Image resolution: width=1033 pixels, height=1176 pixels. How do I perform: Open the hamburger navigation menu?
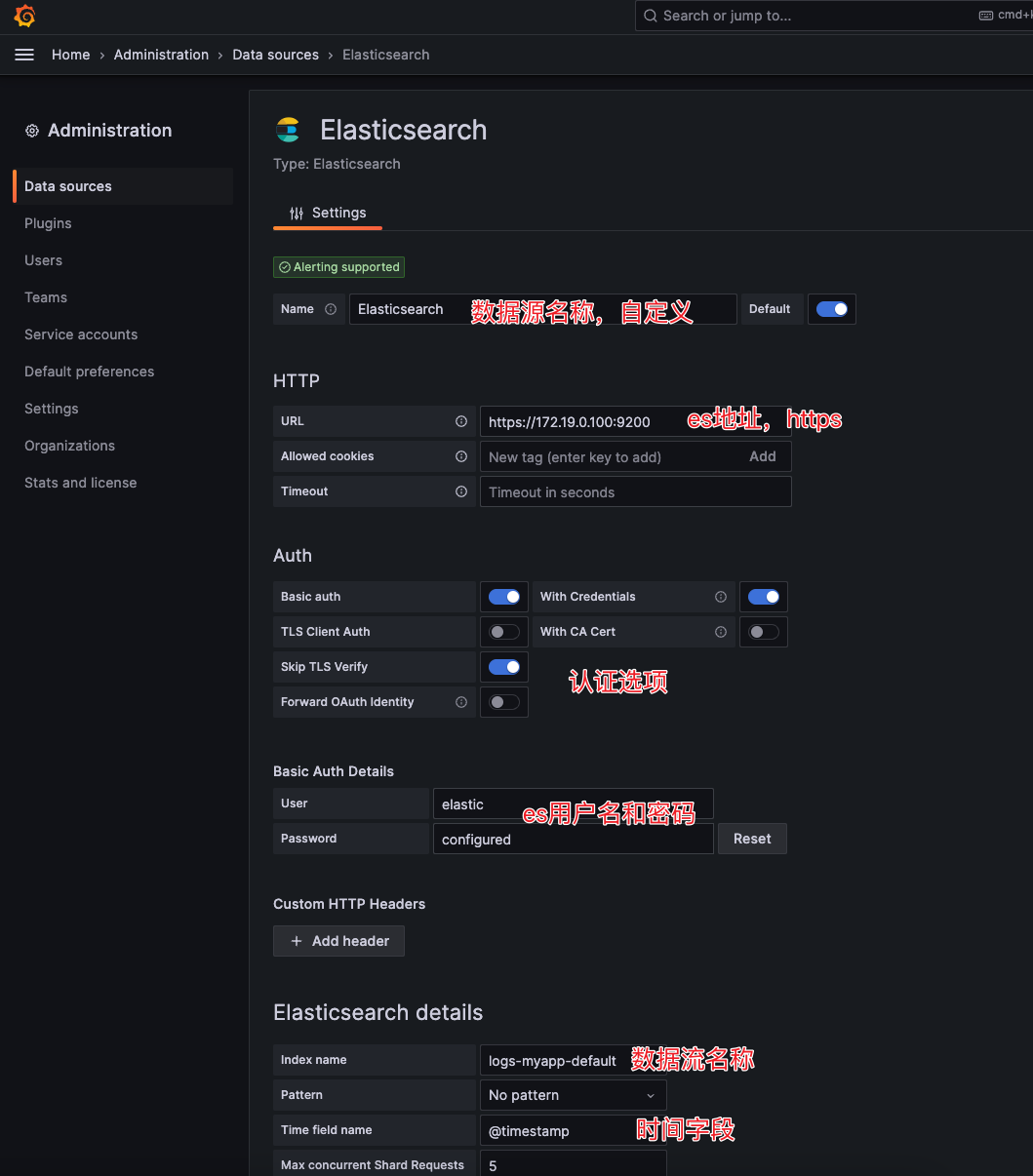[x=24, y=55]
